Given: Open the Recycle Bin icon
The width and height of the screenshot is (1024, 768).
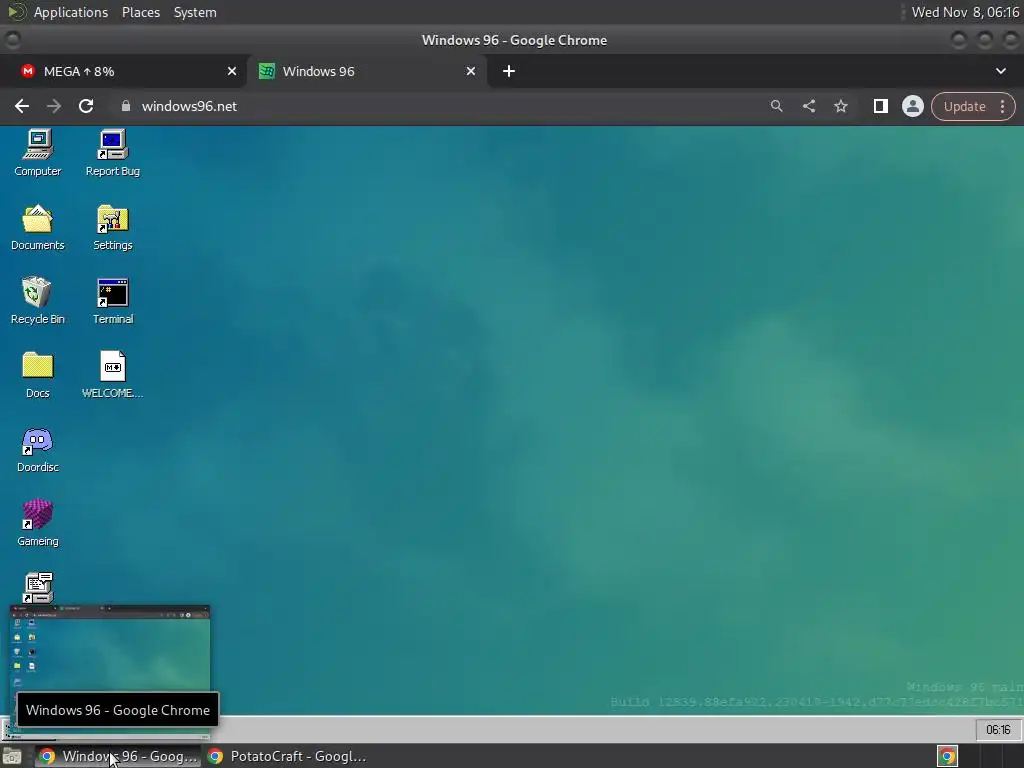Looking at the screenshot, I should [x=38, y=301].
